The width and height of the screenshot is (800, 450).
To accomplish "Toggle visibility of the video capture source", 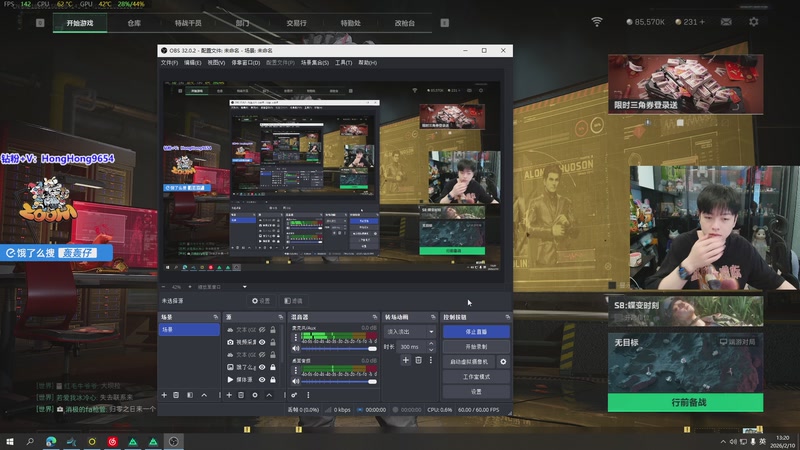I will 262,342.
